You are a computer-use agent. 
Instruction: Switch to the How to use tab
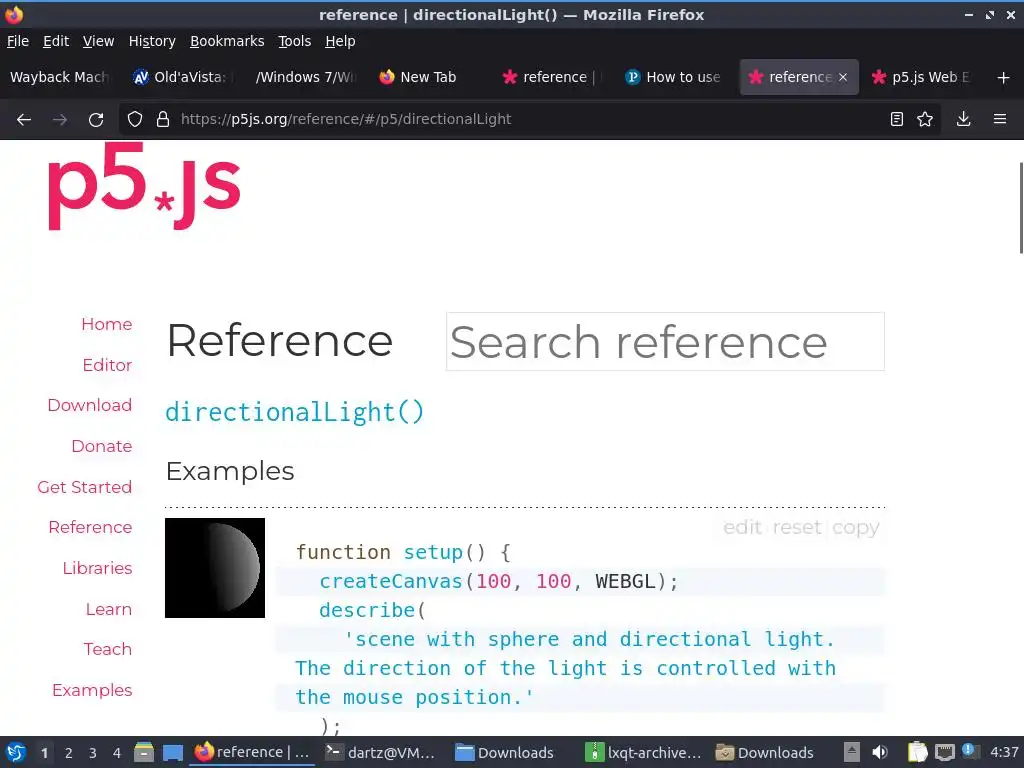[x=673, y=77]
